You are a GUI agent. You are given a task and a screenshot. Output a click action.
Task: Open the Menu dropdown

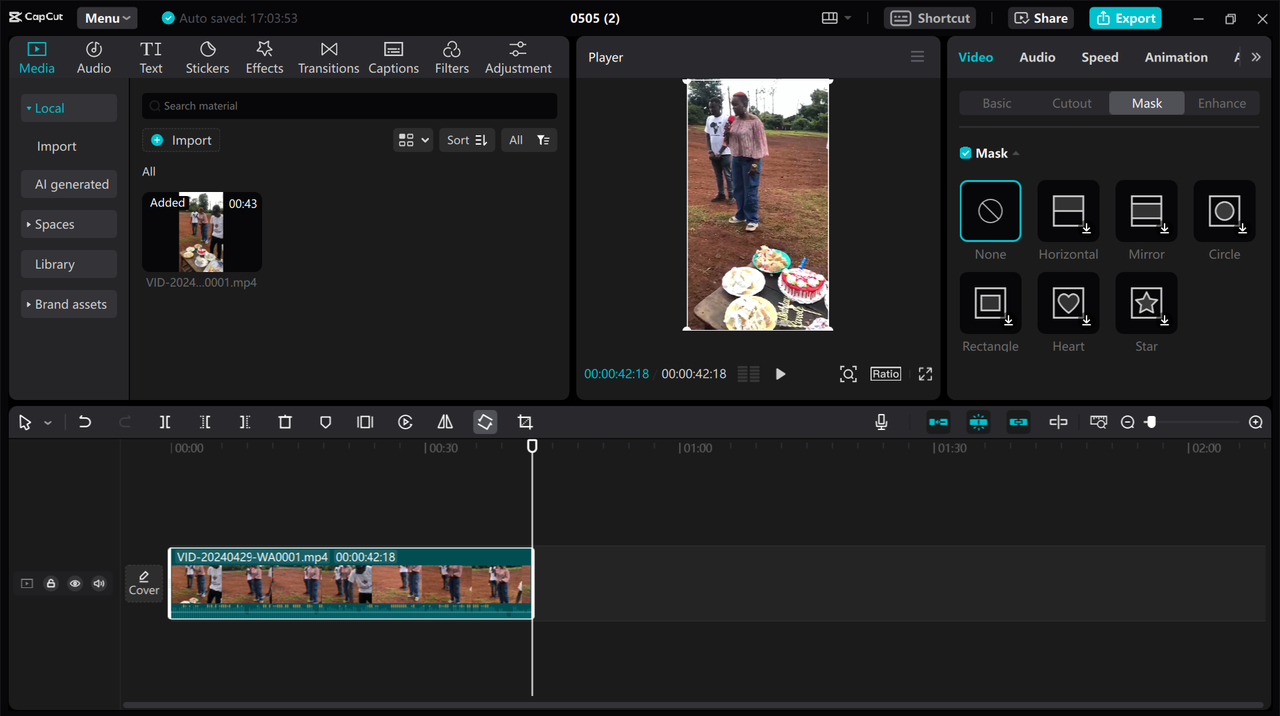(107, 18)
